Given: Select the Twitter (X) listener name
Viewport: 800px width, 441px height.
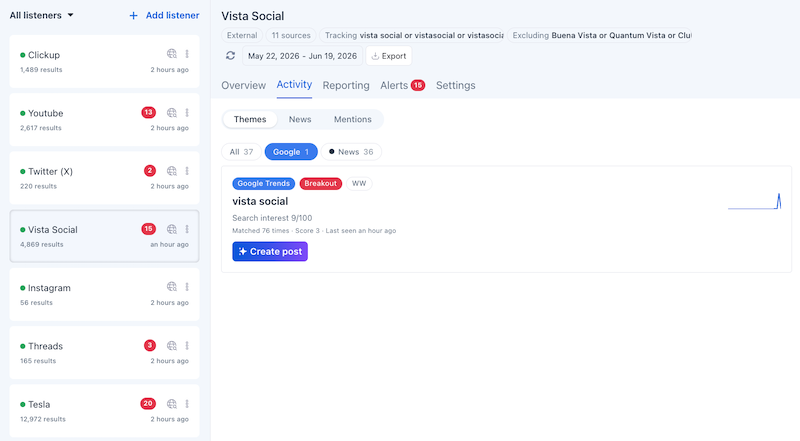Looking at the screenshot, I should pyautogui.click(x=51, y=172).
